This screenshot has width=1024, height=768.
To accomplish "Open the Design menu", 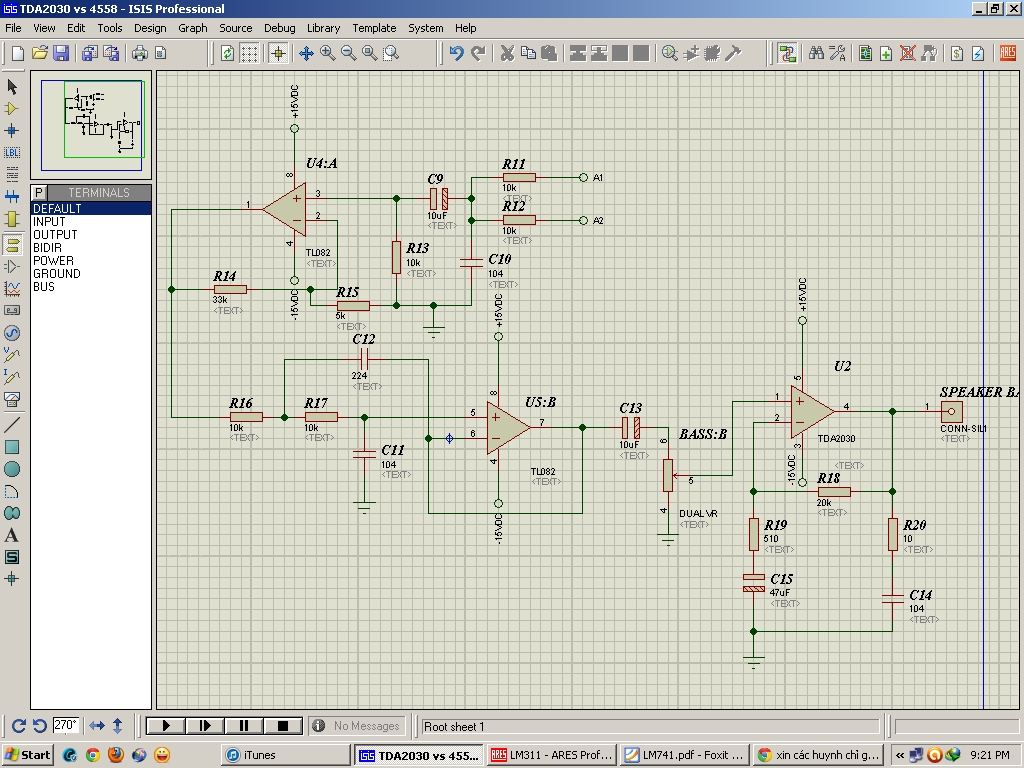I will tap(150, 28).
